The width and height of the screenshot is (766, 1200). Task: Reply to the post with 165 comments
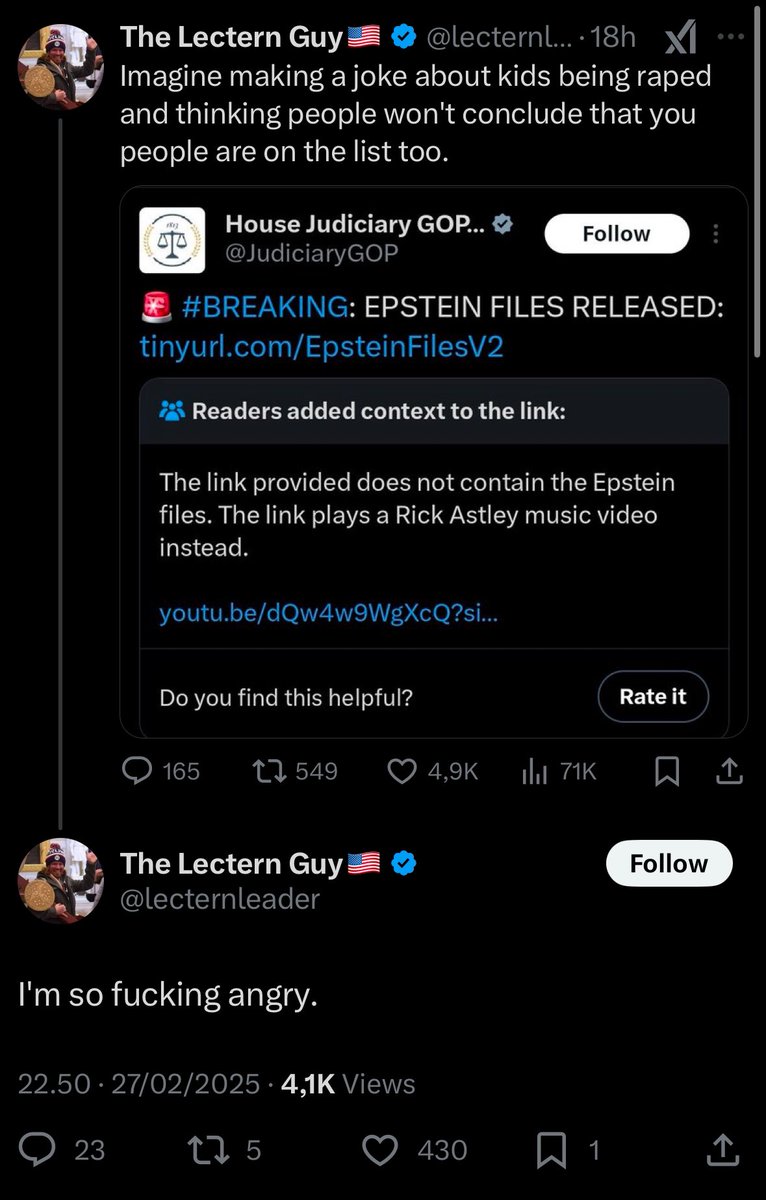137,771
